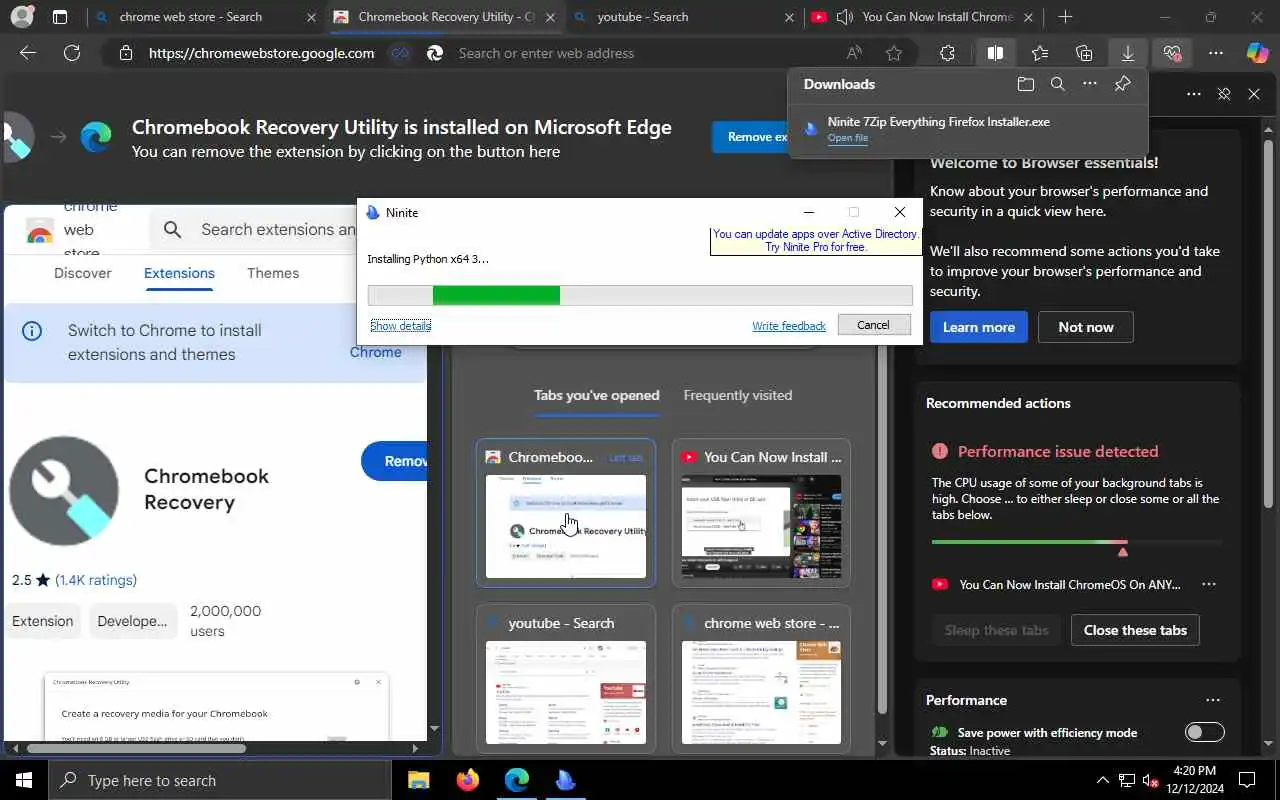Open the Edge profile avatar icon
Screen dimensions: 1280x800
pos(22,17)
